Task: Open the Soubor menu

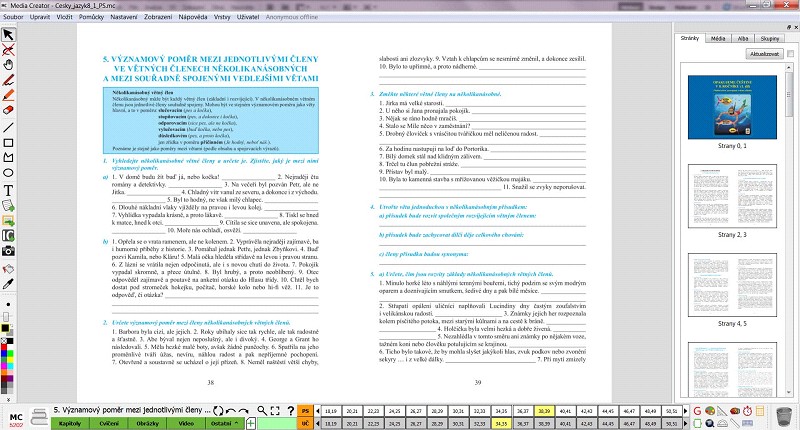Action: tap(13, 17)
